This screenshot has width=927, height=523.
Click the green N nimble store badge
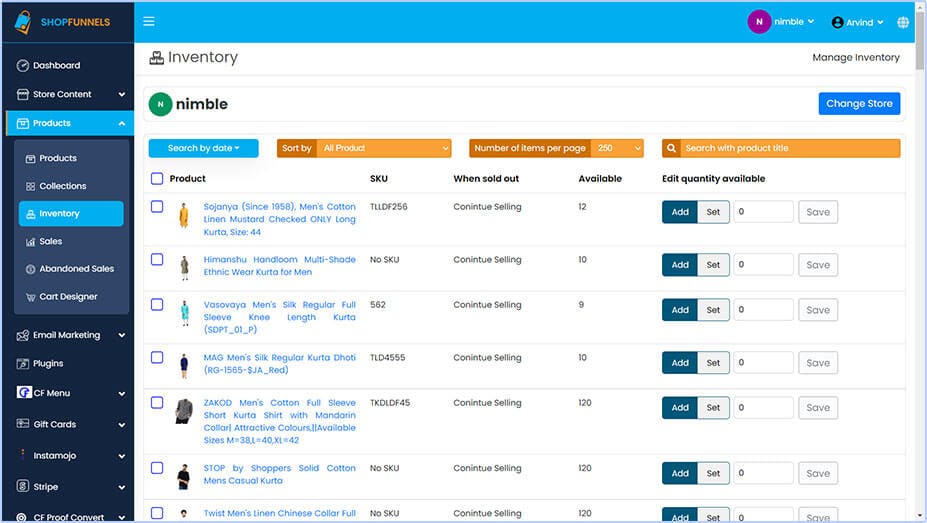tap(160, 104)
